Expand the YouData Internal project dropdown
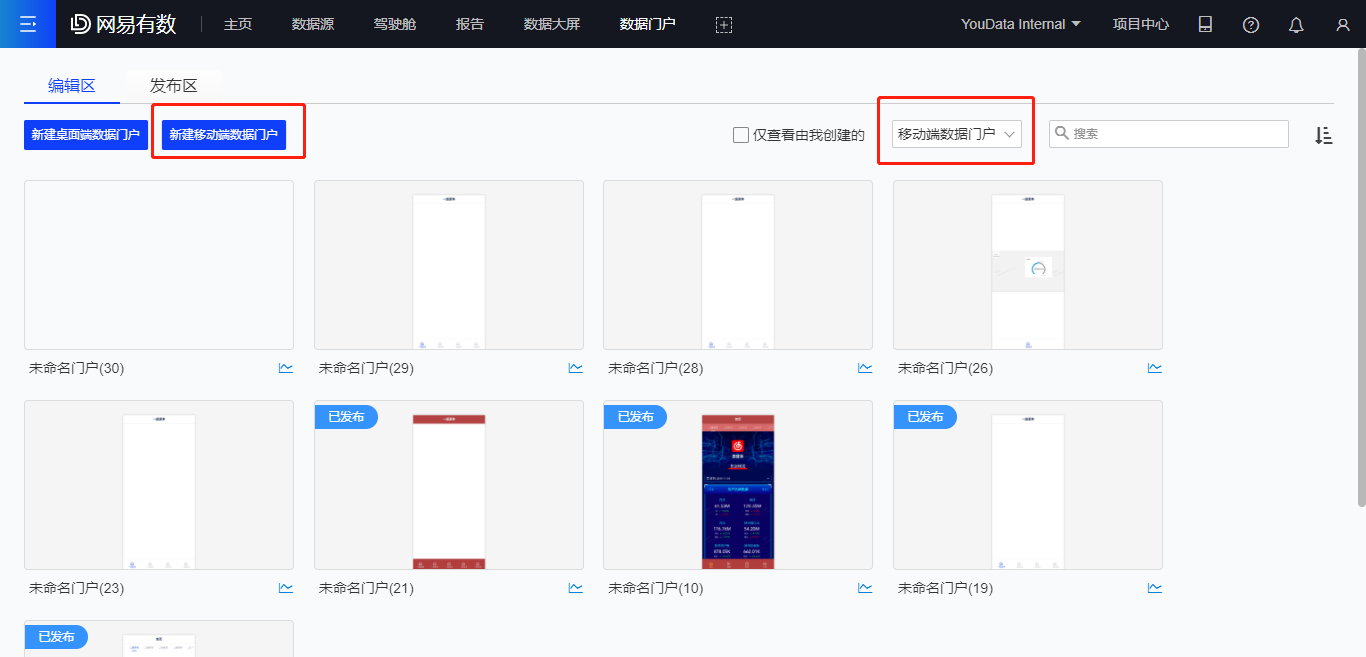This screenshot has height=657, width=1366. click(1021, 24)
